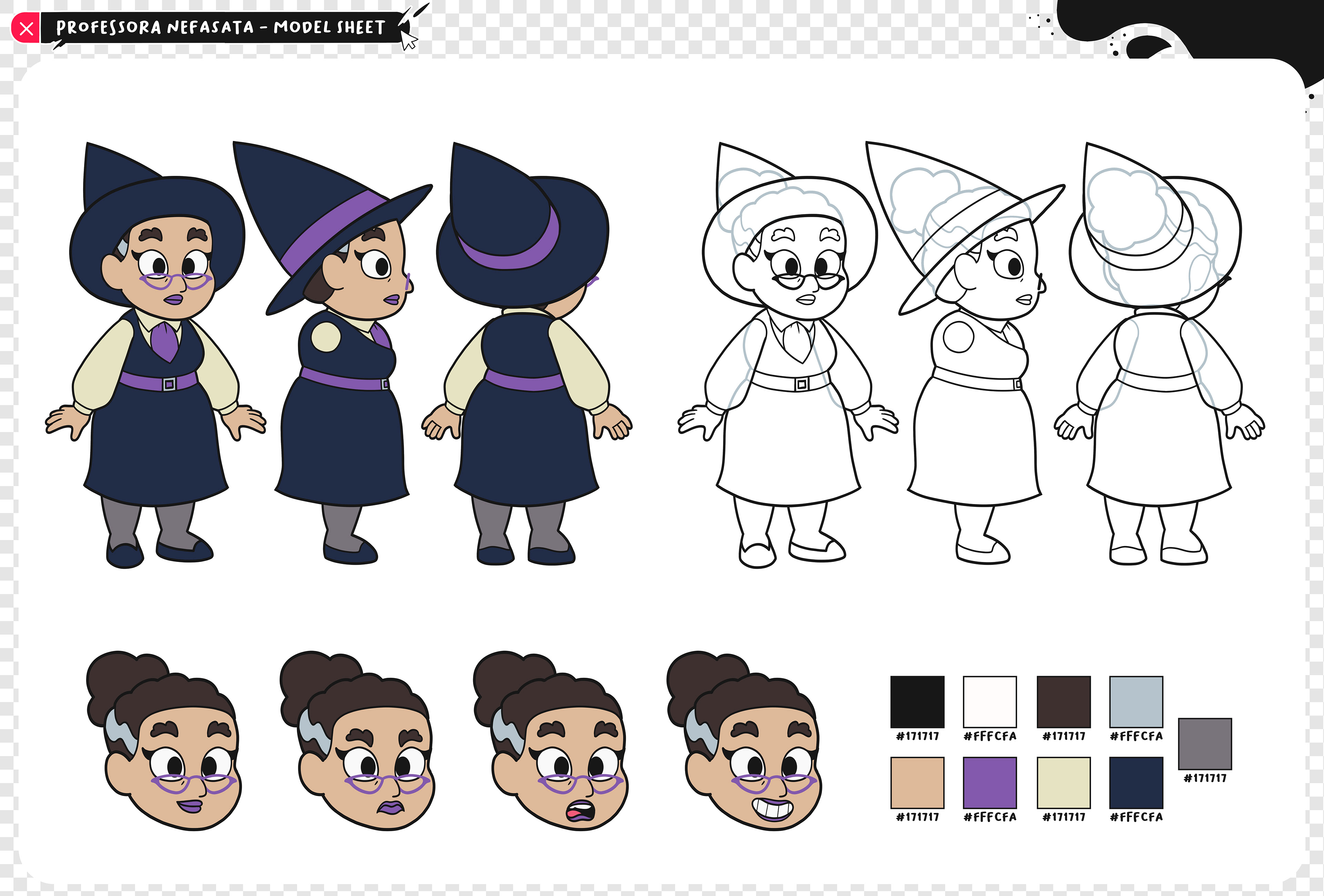Select the dark brown hair color swatch
Image resolution: width=1324 pixels, height=896 pixels.
[x=1064, y=702]
